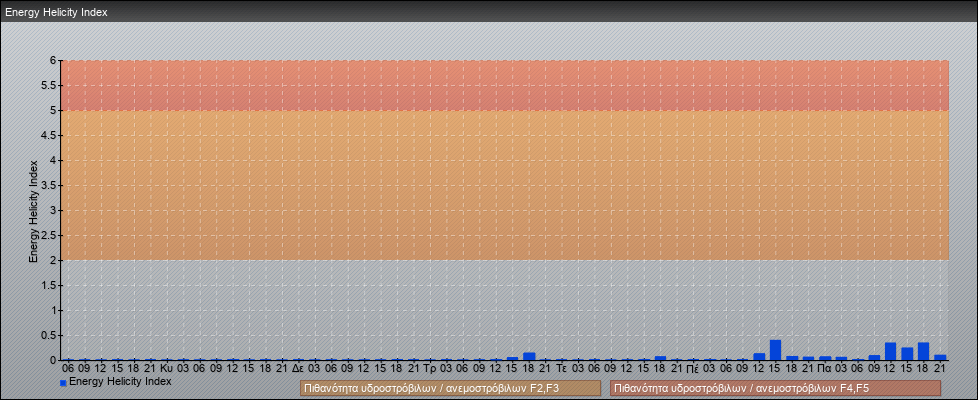
Task: Click the Τρ day label on the x-axis
Action: click(430, 368)
